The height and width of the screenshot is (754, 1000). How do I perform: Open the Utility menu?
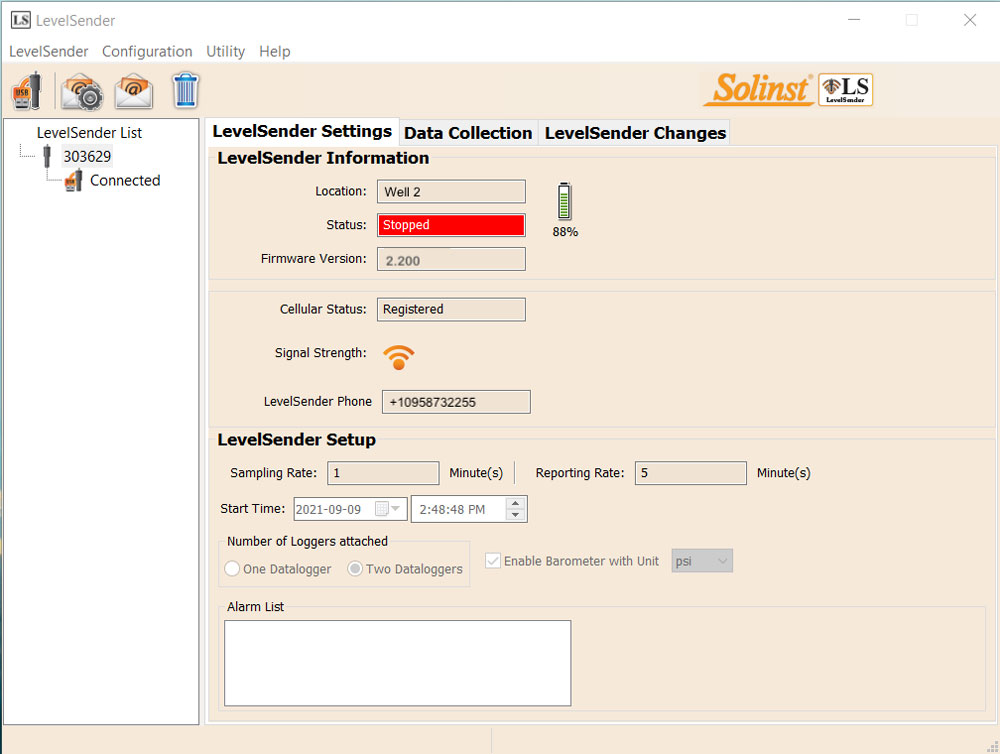225,51
